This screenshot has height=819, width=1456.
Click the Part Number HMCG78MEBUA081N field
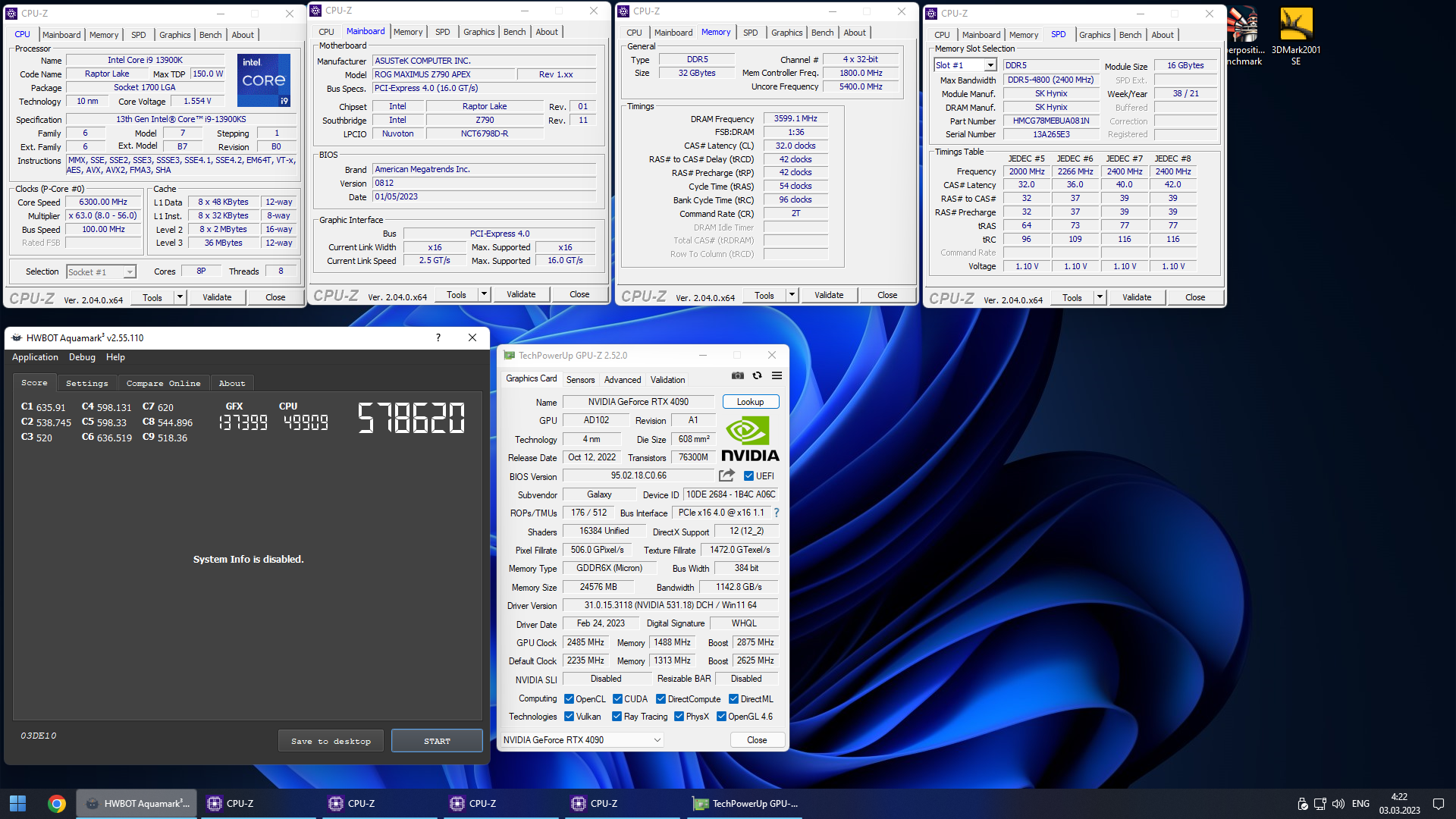1051,121
